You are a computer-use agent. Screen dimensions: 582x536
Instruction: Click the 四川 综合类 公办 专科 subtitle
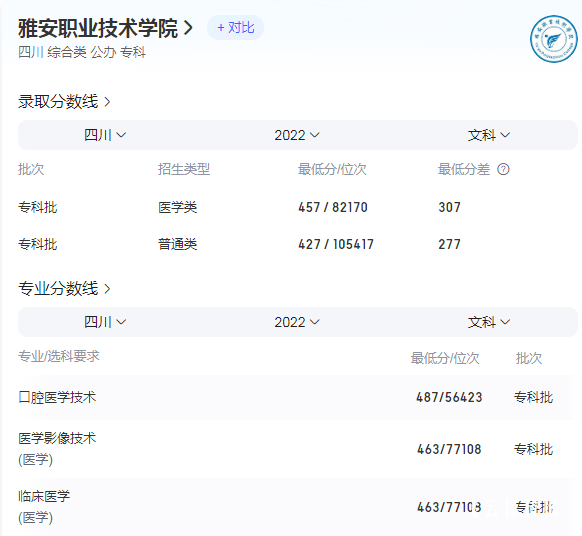click(82, 52)
